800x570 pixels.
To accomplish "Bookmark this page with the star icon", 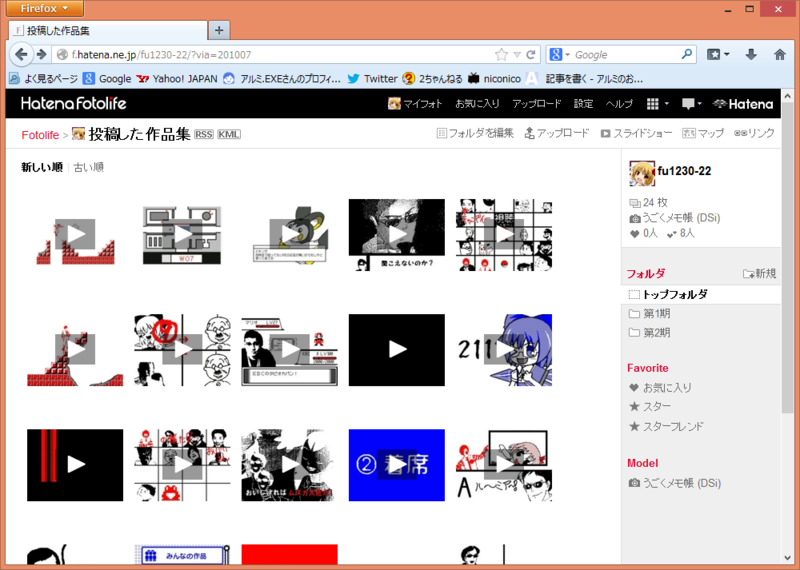I will [501, 55].
